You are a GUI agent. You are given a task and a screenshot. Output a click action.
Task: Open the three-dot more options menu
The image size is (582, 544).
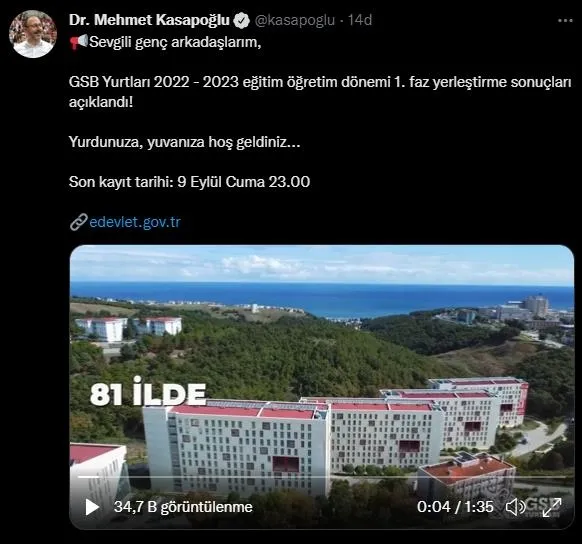565,21
